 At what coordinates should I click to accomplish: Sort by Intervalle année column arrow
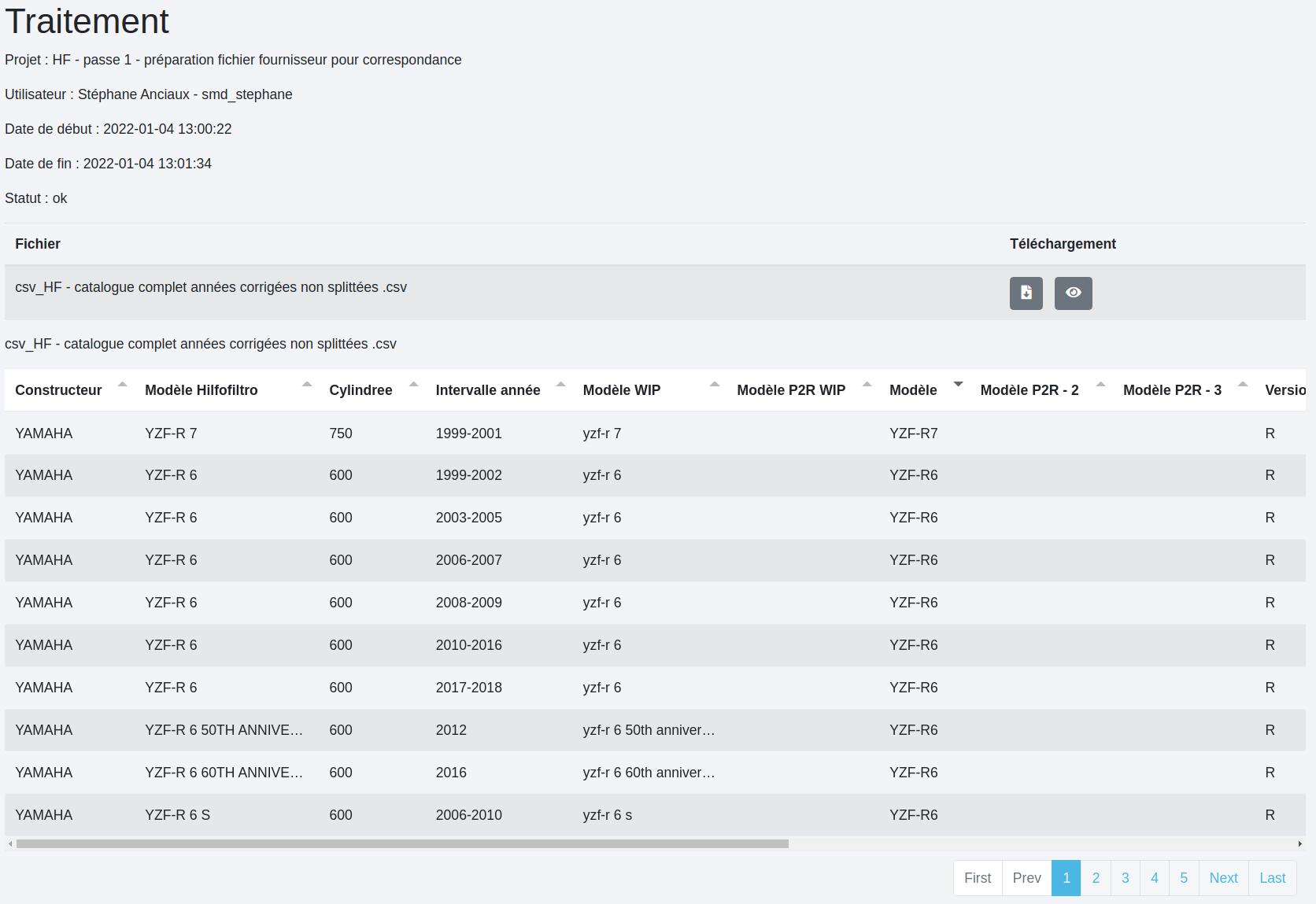(560, 385)
